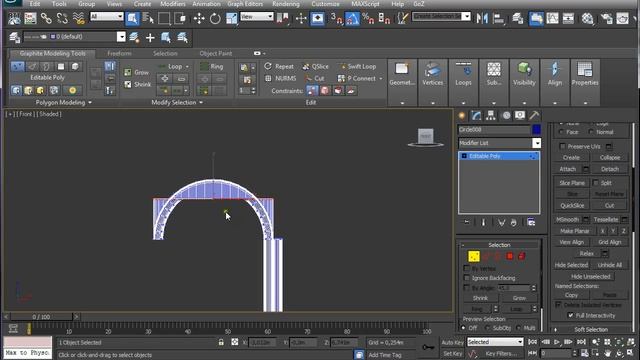
Task: Activate the Select Object tool
Action: click(x=132, y=18)
